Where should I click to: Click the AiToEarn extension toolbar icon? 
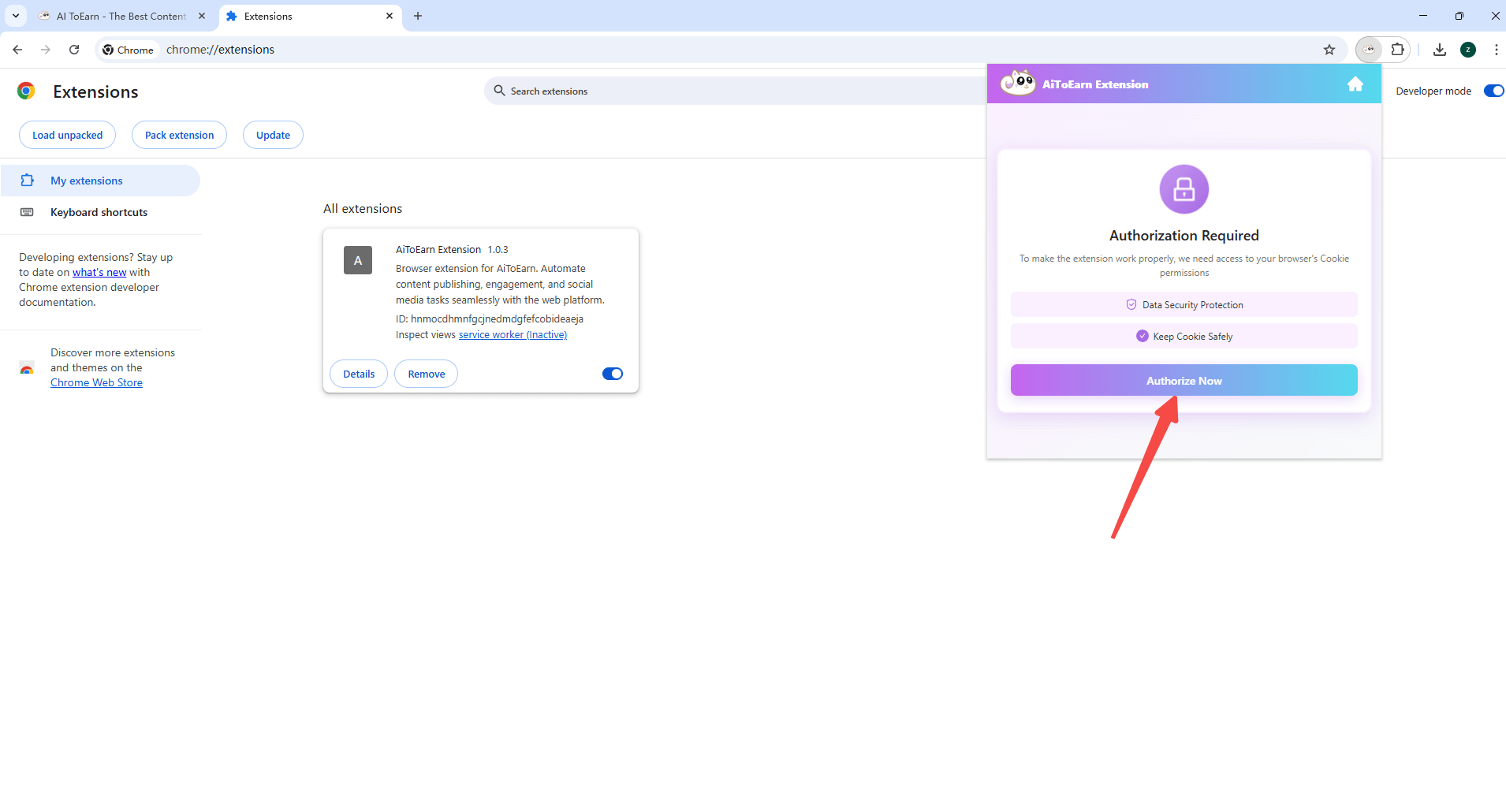(x=1369, y=50)
